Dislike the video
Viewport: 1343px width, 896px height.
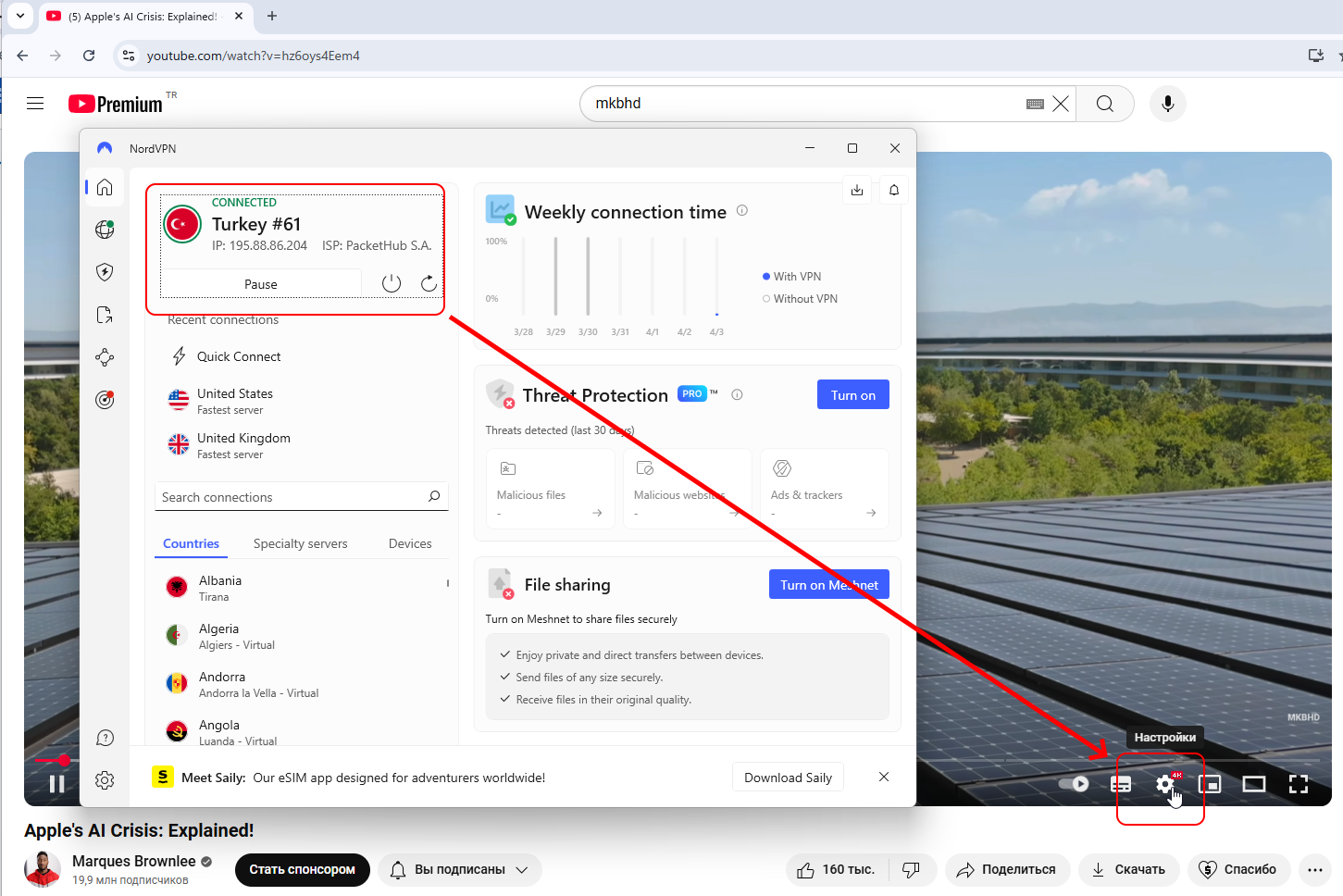tap(911, 869)
